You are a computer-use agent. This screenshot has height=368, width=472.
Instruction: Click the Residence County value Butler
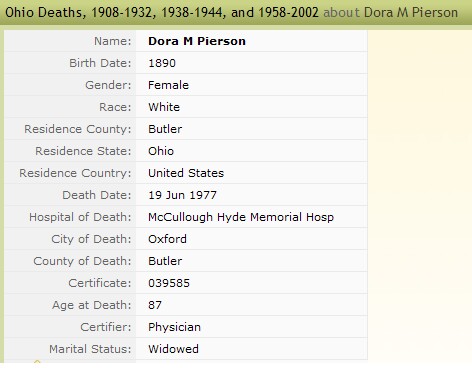(165, 129)
